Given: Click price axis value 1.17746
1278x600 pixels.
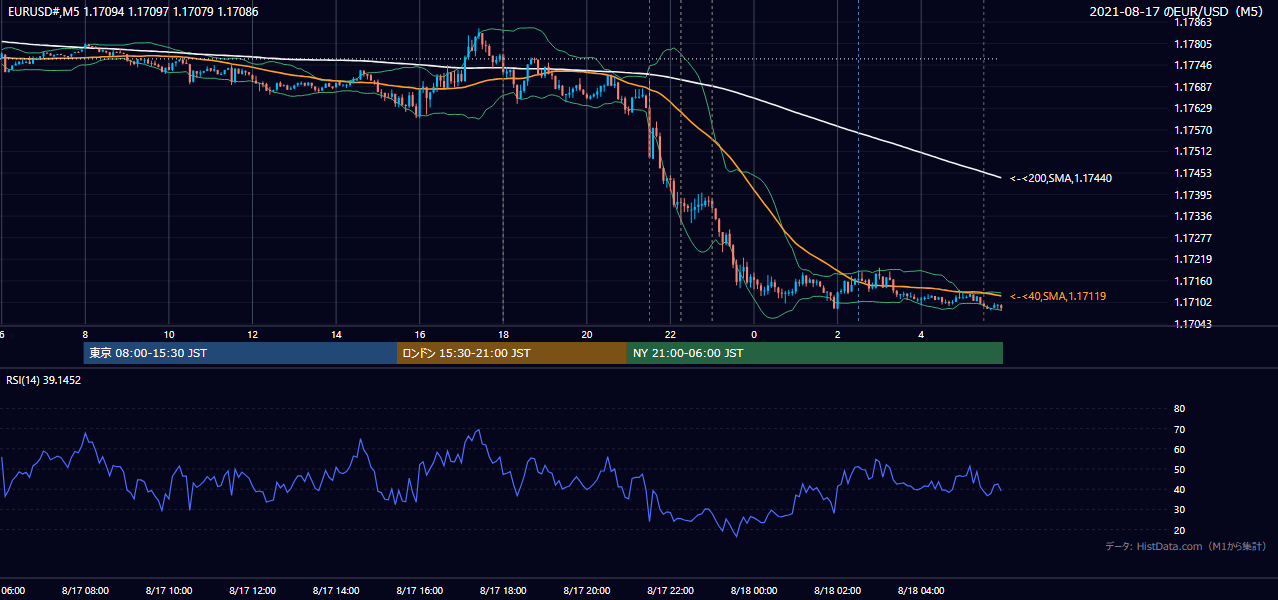Looking at the screenshot, I should 1192,65.
